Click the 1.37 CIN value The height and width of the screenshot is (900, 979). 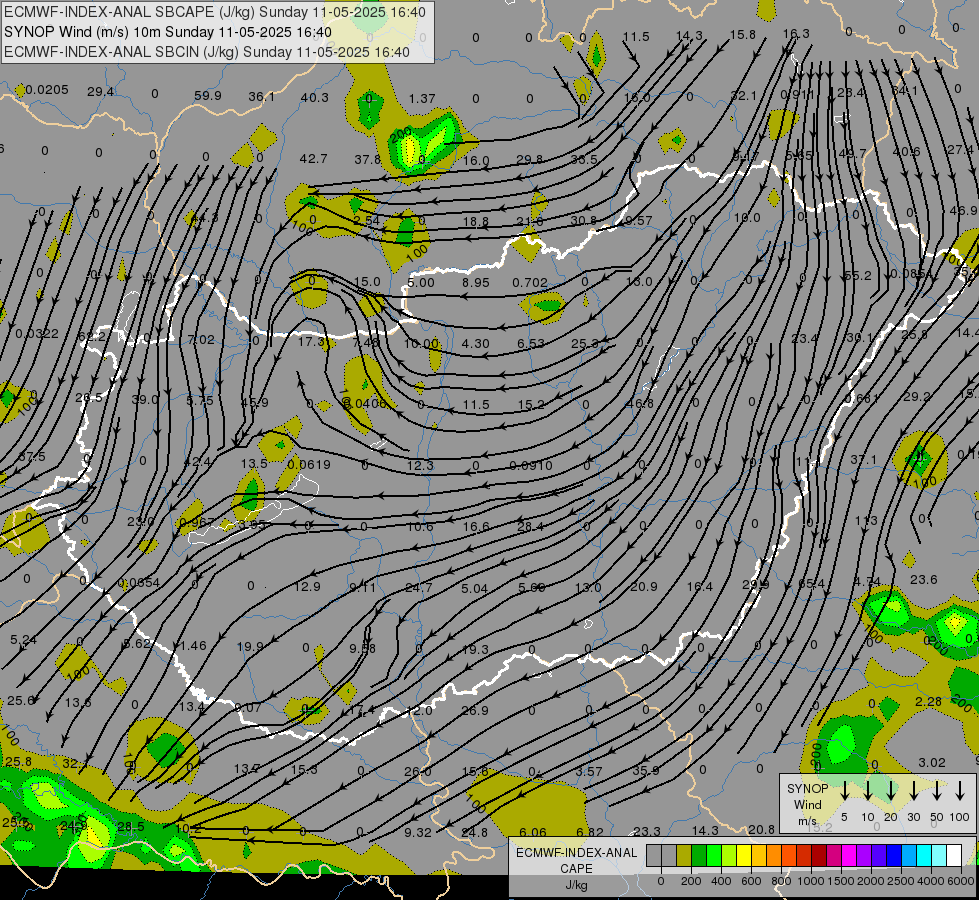coord(422,99)
